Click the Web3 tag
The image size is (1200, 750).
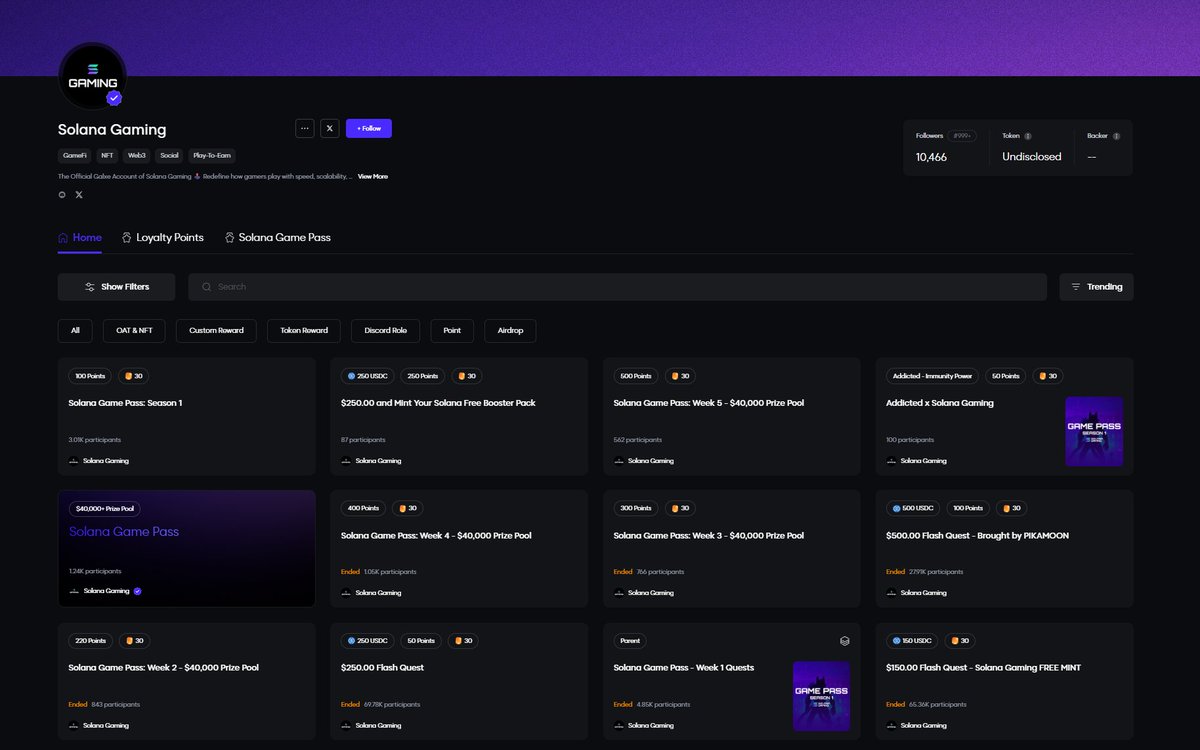pos(137,156)
